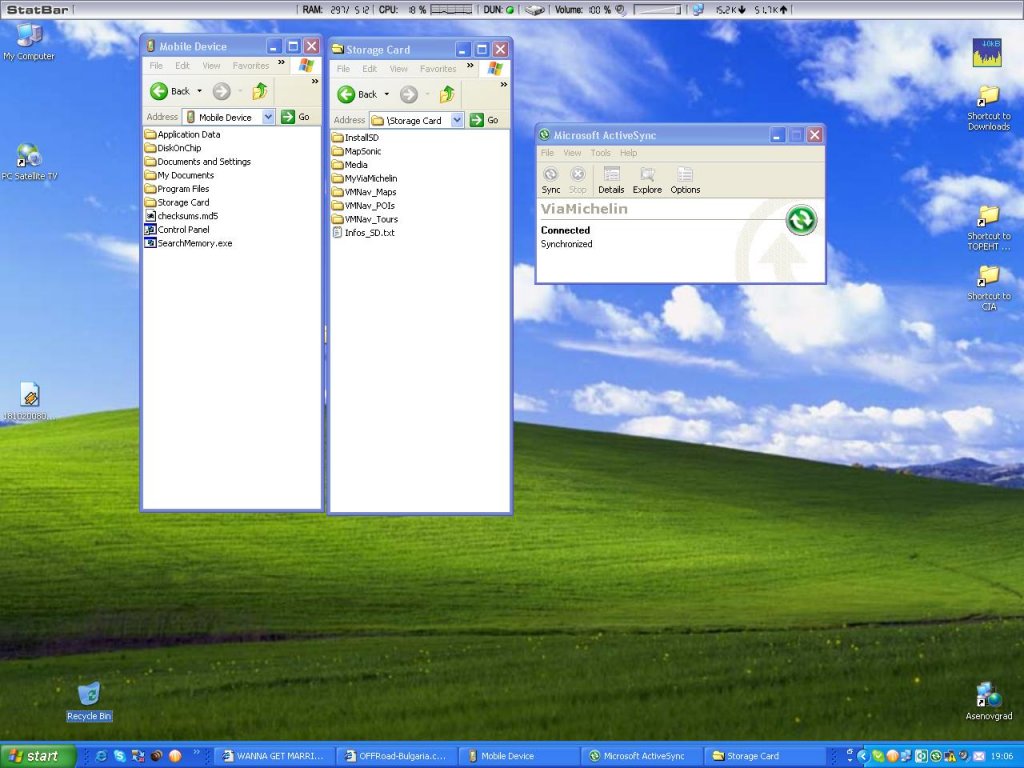Open Tools menu in ActiveSync
Image resolution: width=1024 pixels, height=768 pixels.
600,153
